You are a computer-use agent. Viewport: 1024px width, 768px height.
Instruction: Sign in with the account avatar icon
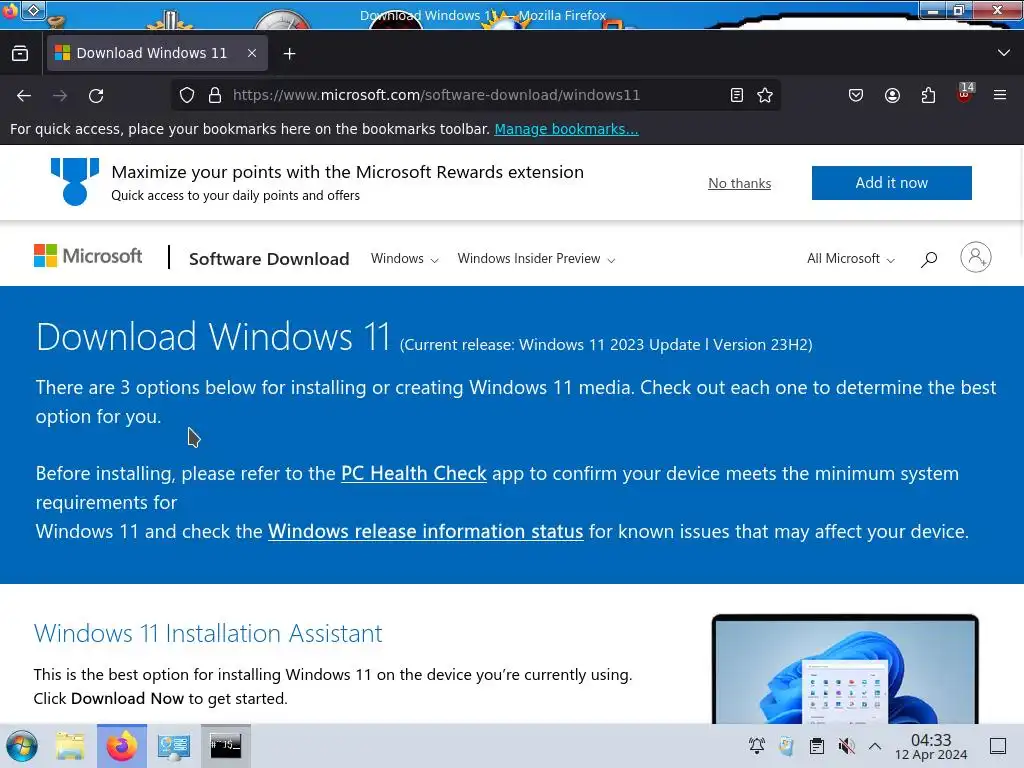click(x=976, y=257)
